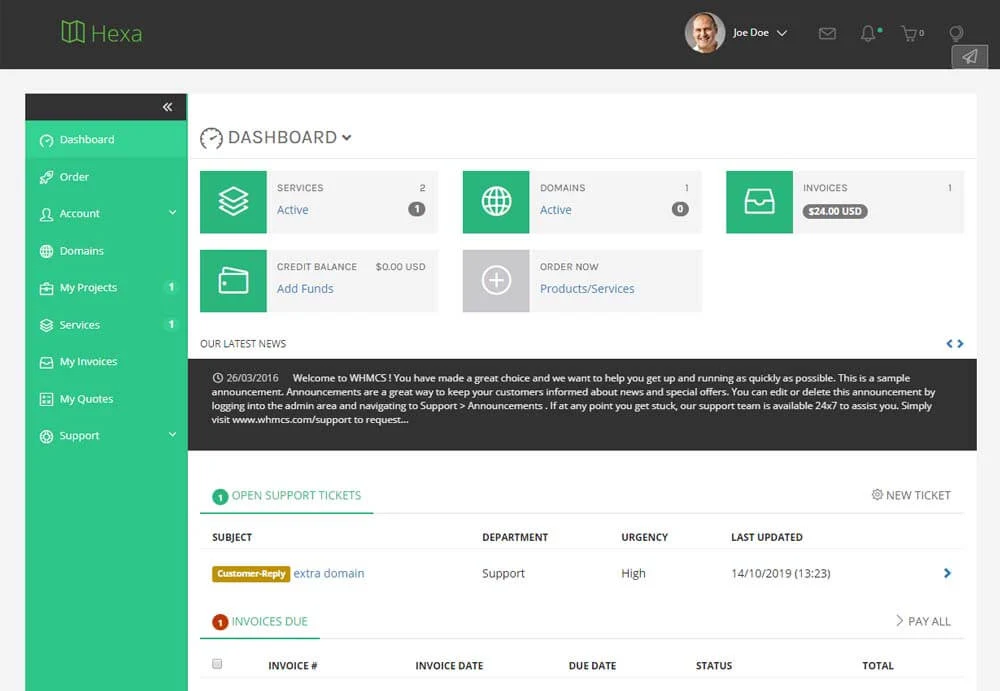Viewport: 1000px width, 691px height.
Task: Click the Credit Balance wallet tile icon
Action: click(x=233, y=281)
